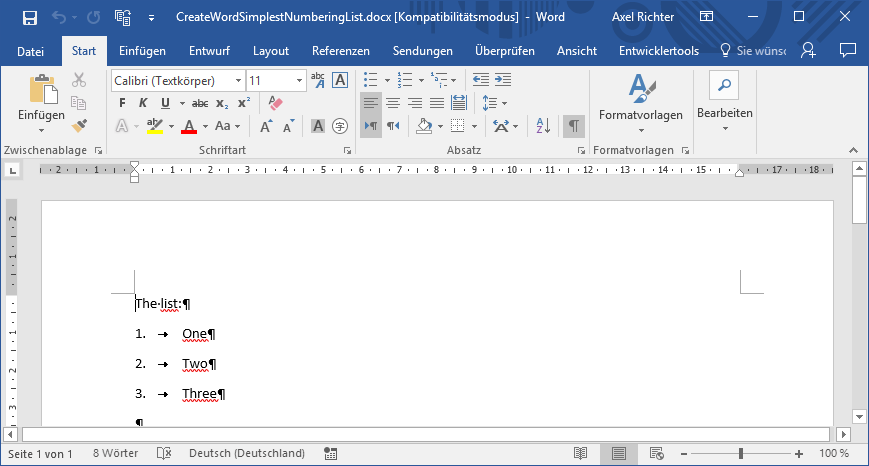Switch to Einfügen tab
The image size is (869, 466).
142,51
